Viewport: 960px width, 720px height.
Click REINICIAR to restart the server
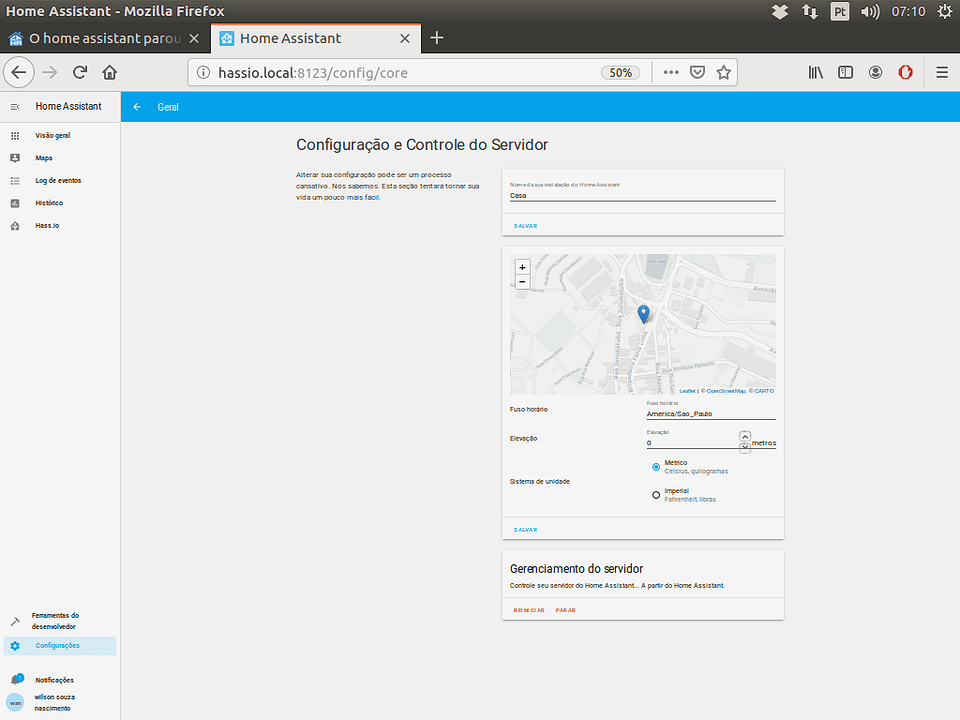click(529, 609)
